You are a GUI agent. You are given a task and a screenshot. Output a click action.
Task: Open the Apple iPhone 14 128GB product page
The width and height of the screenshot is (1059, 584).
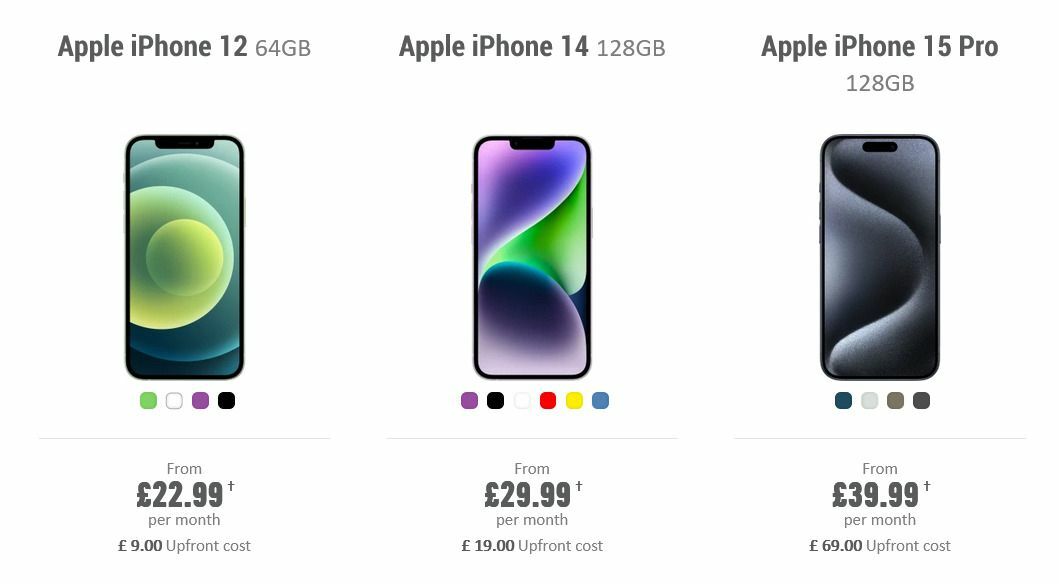[x=532, y=46]
